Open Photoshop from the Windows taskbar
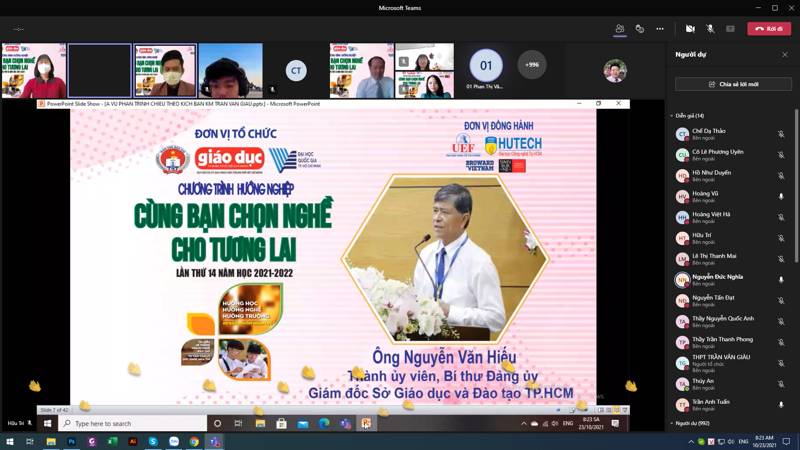This screenshot has width=800, height=450. pos(72,441)
